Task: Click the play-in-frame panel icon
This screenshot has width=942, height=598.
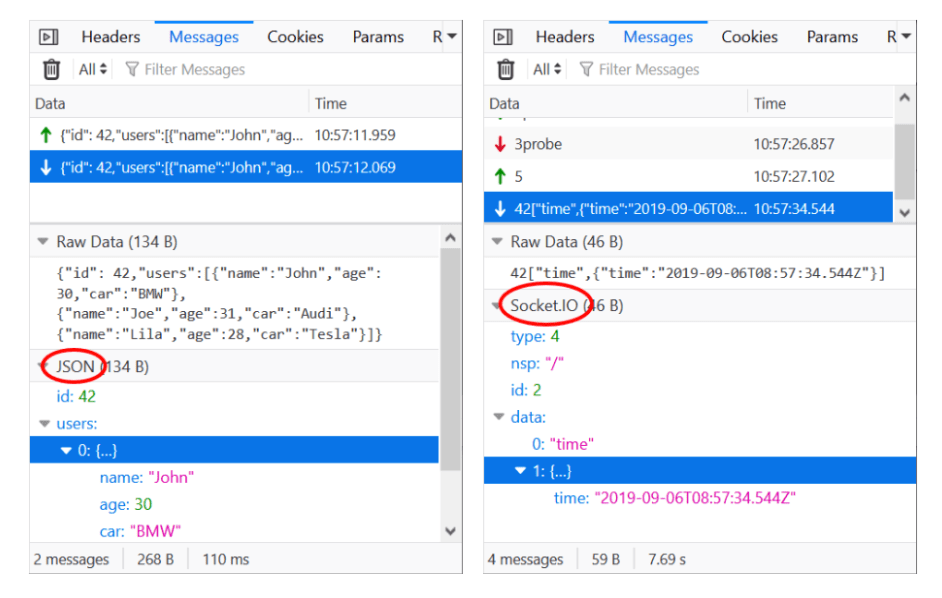Action: pyautogui.click(x=49, y=36)
